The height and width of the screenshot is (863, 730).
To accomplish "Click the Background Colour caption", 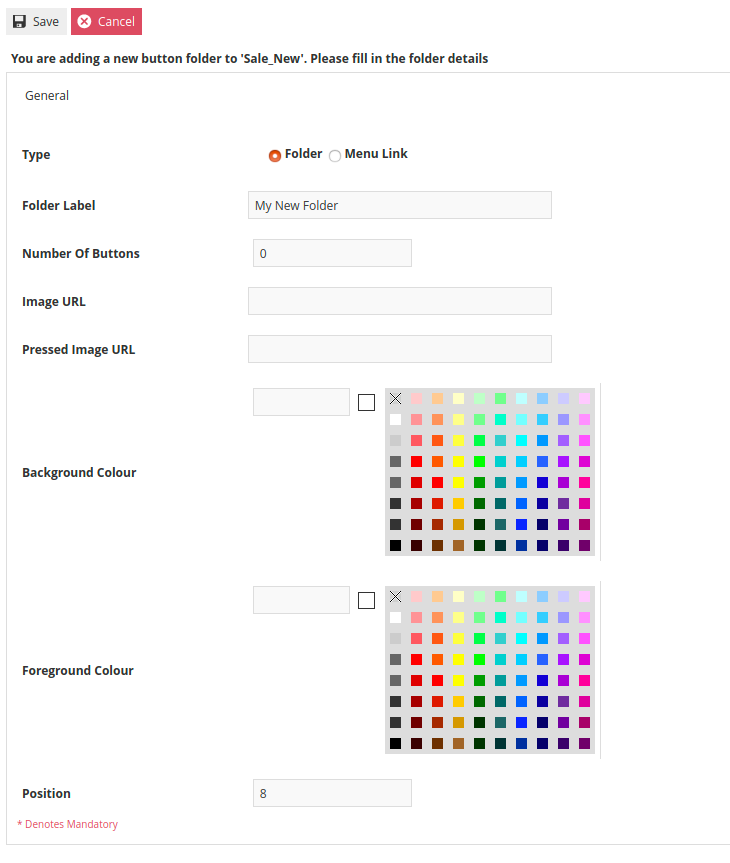I will (x=79, y=473).
